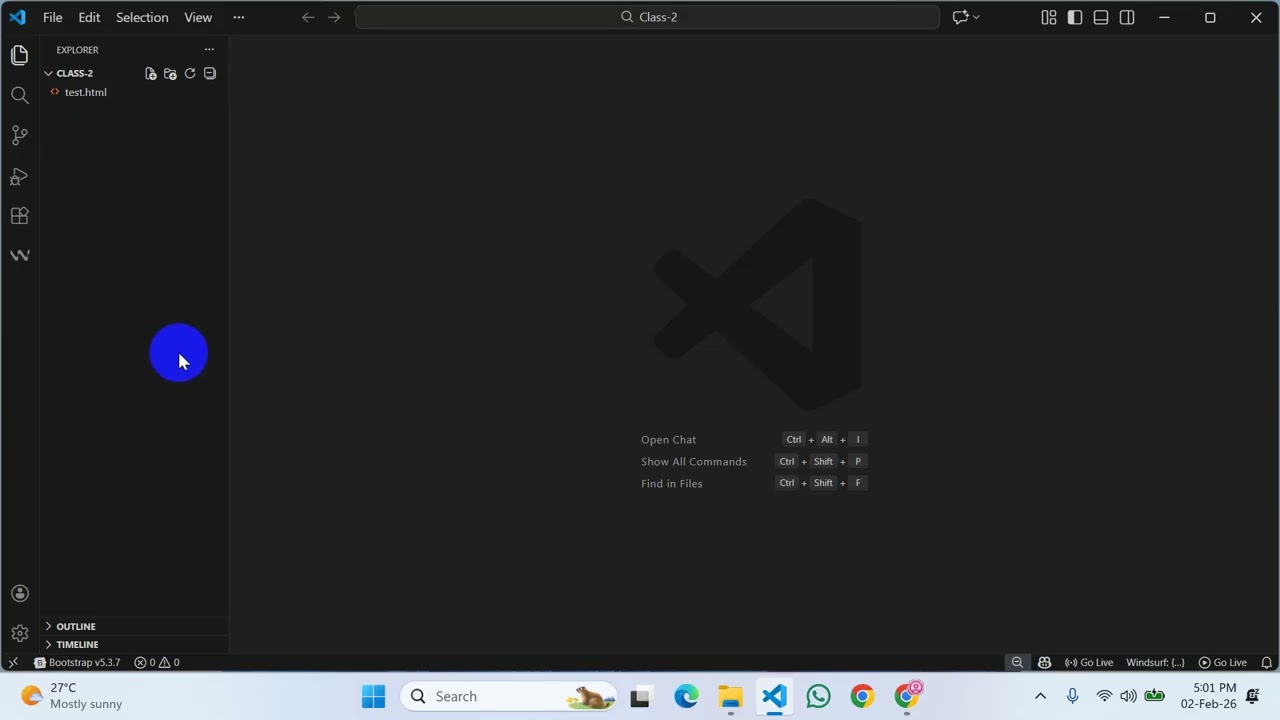The width and height of the screenshot is (1280, 720).
Task: Open the notifications bell in status bar
Action: [x=1266, y=662]
